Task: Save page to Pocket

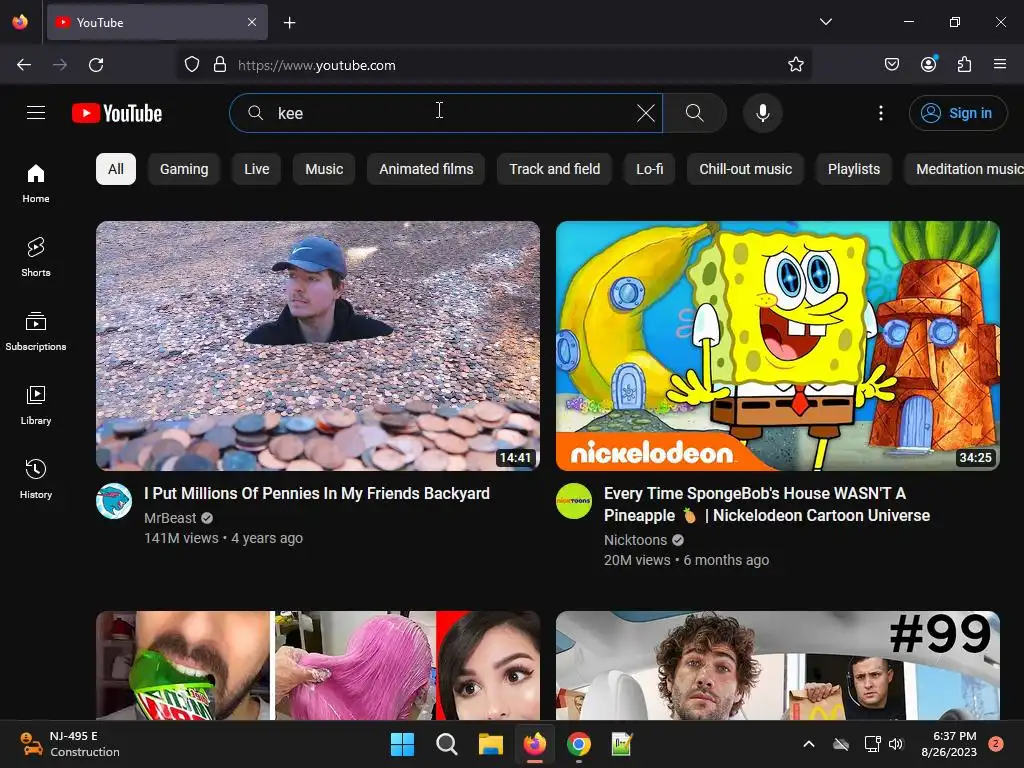Action: point(891,65)
